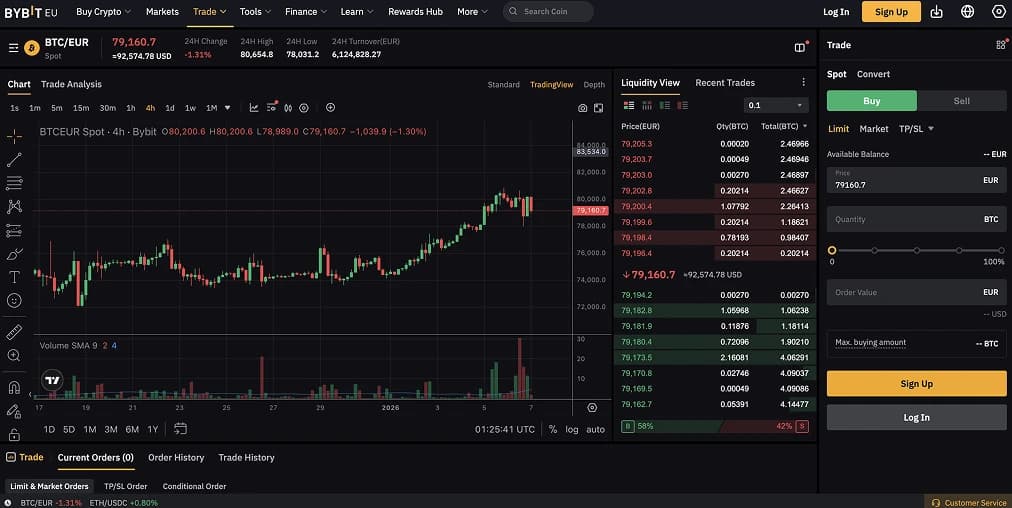The image size is (1012, 508).
Task: Toggle log scale on the chart
Action: pos(572,429)
